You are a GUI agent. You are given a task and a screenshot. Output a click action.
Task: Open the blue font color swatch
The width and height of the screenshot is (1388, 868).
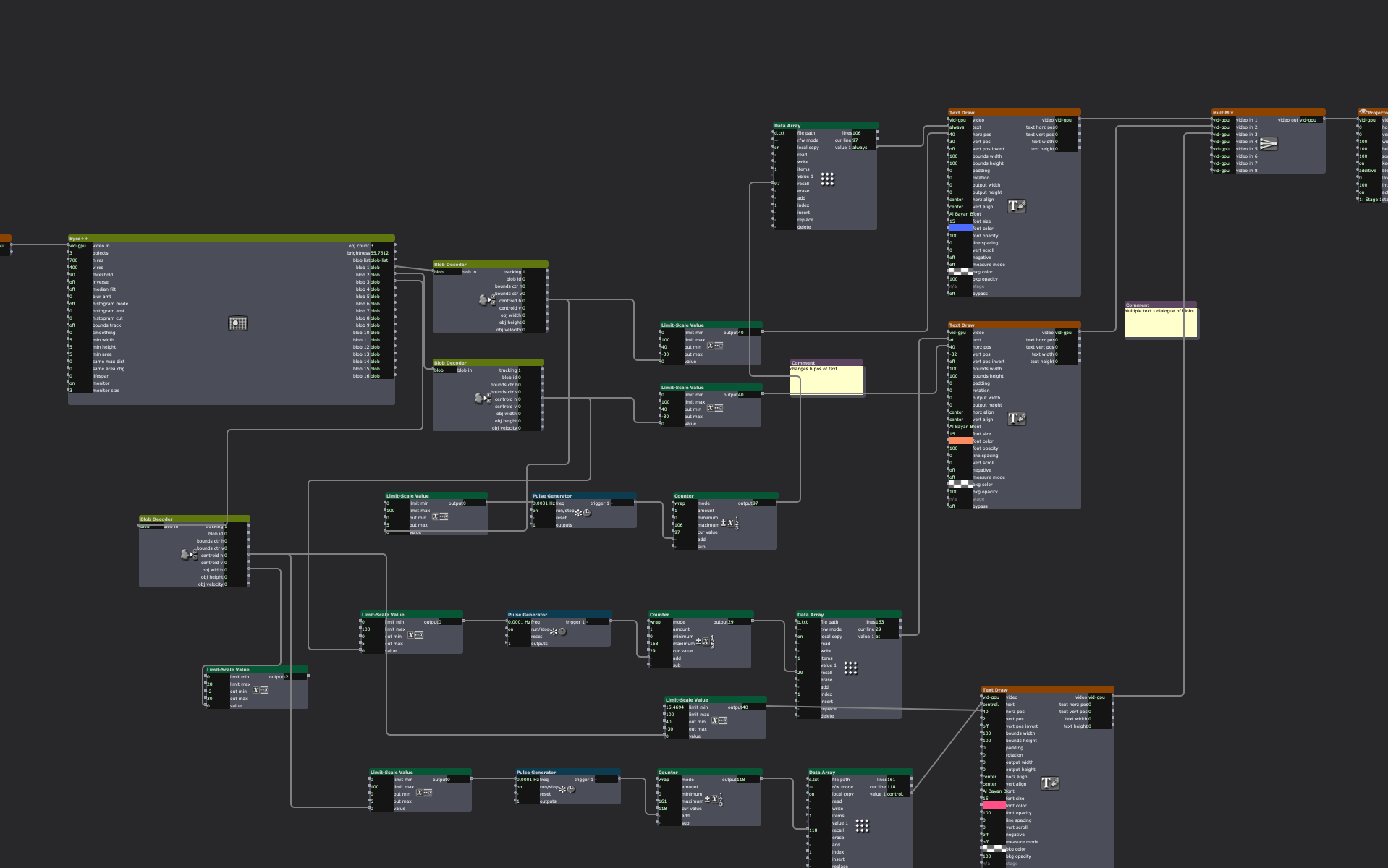(x=960, y=229)
